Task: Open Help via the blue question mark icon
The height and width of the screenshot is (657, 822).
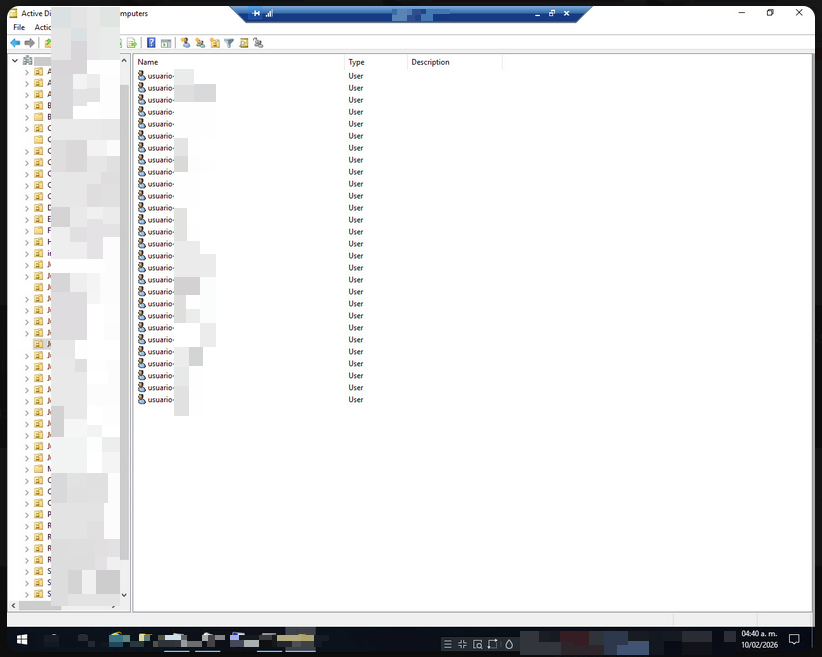Action: click(x=151, y=43)
